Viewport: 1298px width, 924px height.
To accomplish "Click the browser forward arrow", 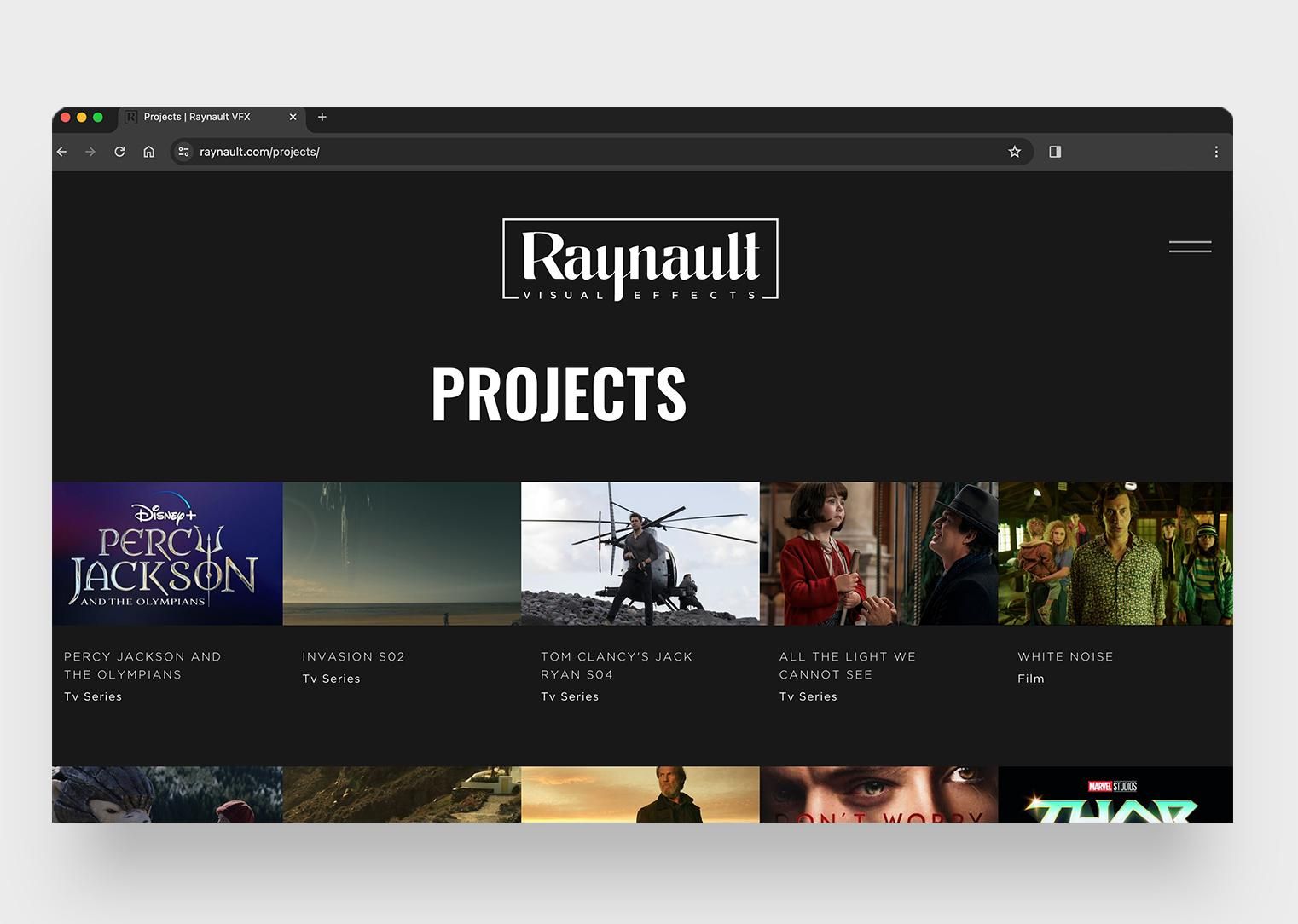I will click(x=90, y=152).
